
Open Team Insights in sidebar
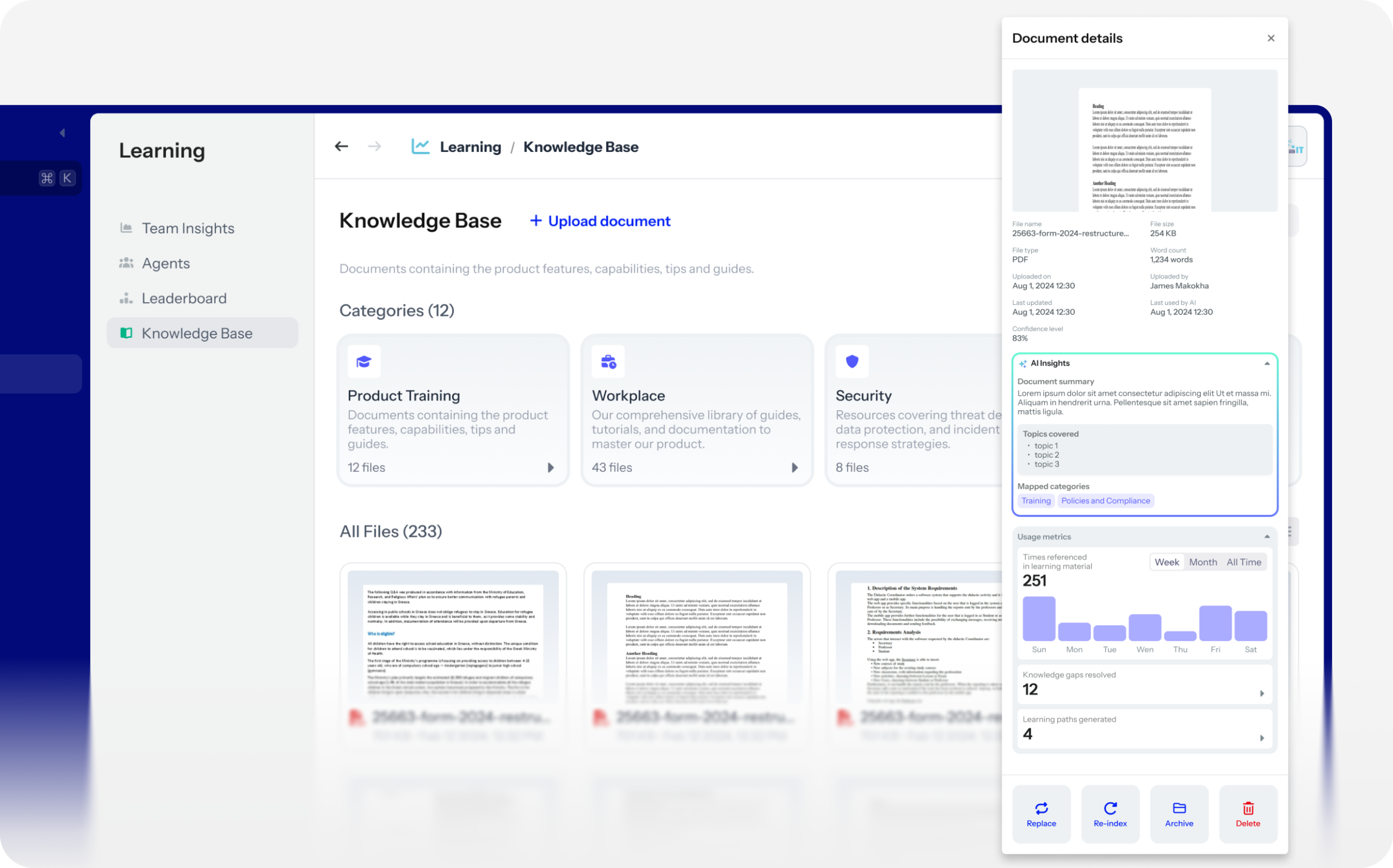click(x=188, y=229)
